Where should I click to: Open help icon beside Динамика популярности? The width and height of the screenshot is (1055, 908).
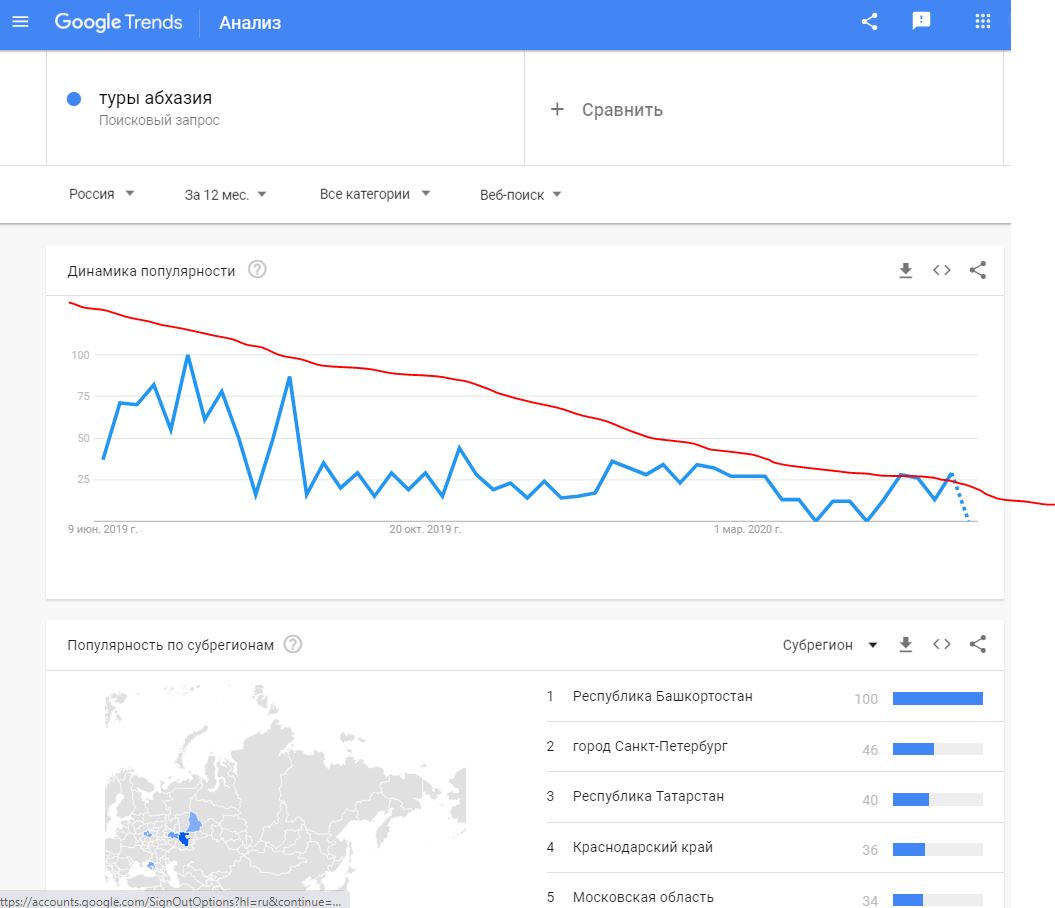pyautogui.click(x=257, y=270)
